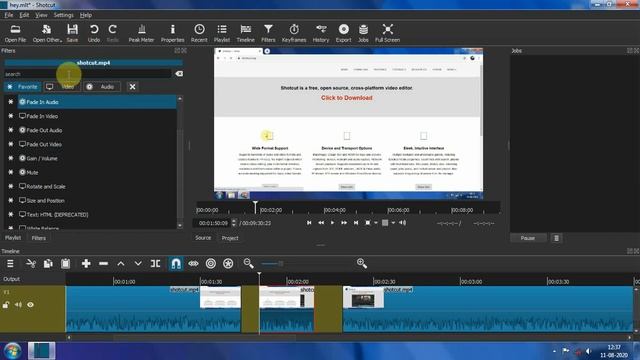Copy the selected timeline clip
This screenshot has width=640, height=360.
tap(48, 264)
